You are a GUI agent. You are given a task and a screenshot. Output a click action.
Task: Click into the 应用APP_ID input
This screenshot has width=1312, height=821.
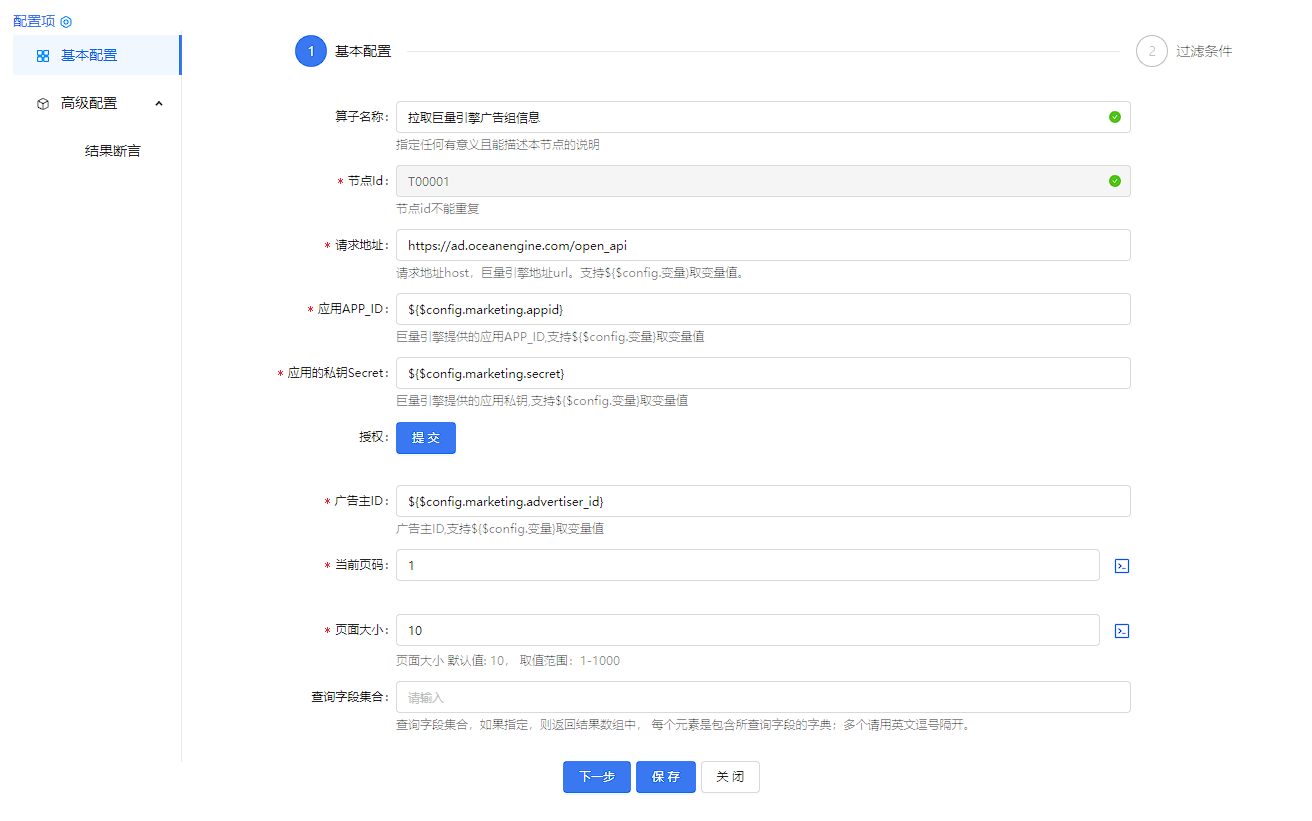(x=762, y=309)
